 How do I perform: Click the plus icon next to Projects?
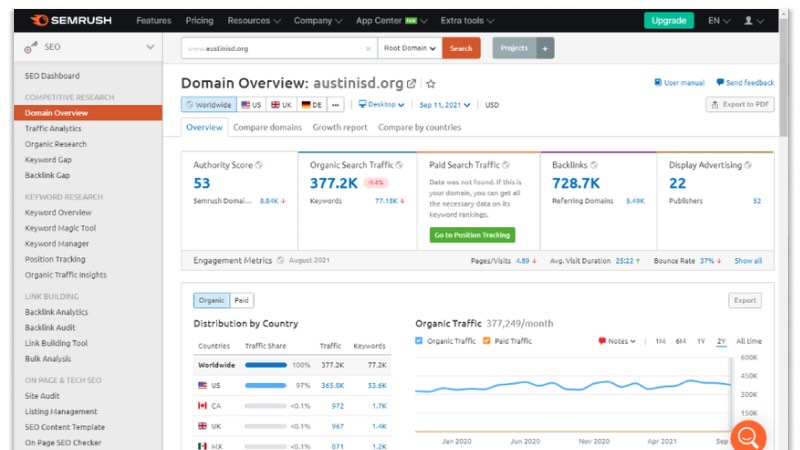[545, 48]
